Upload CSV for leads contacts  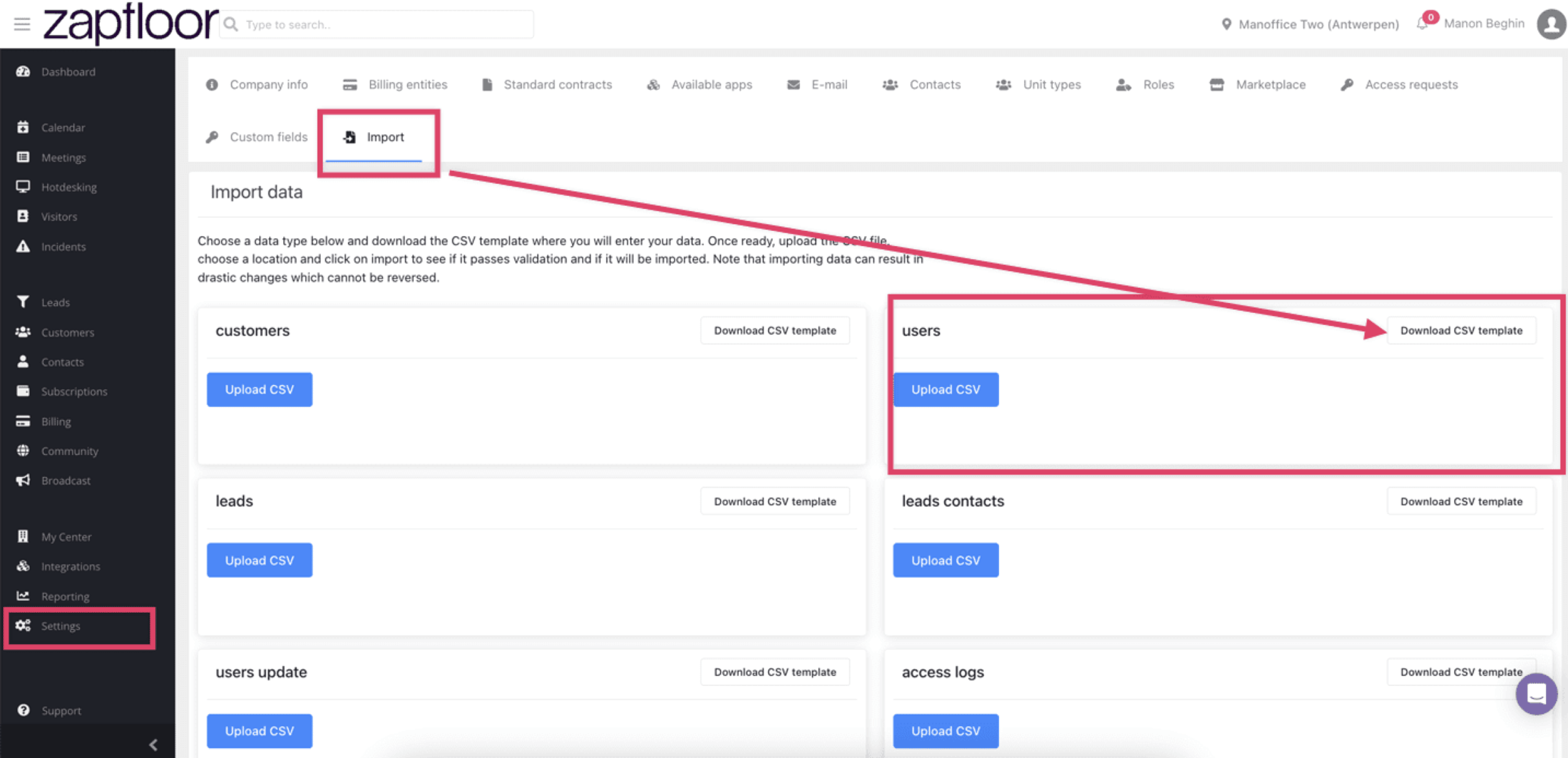(946, 561)
